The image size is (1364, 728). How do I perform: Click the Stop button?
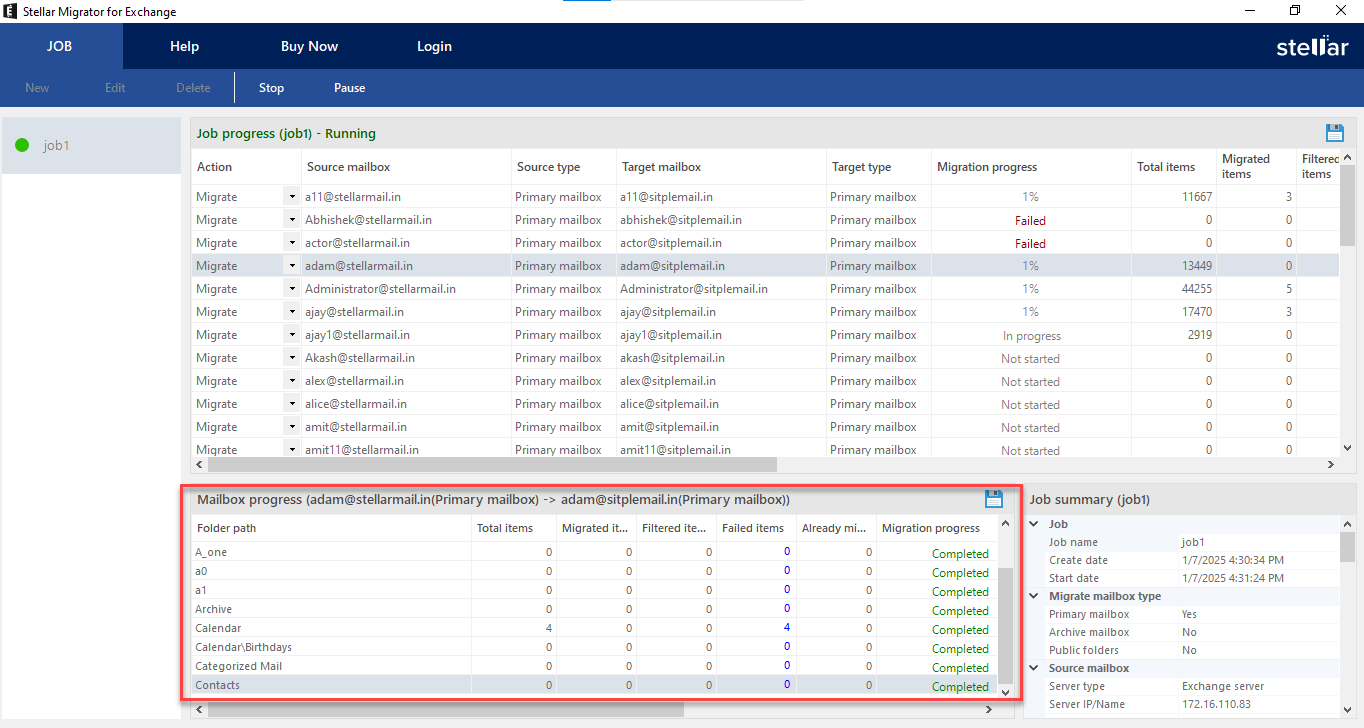(x=272, y=88)
